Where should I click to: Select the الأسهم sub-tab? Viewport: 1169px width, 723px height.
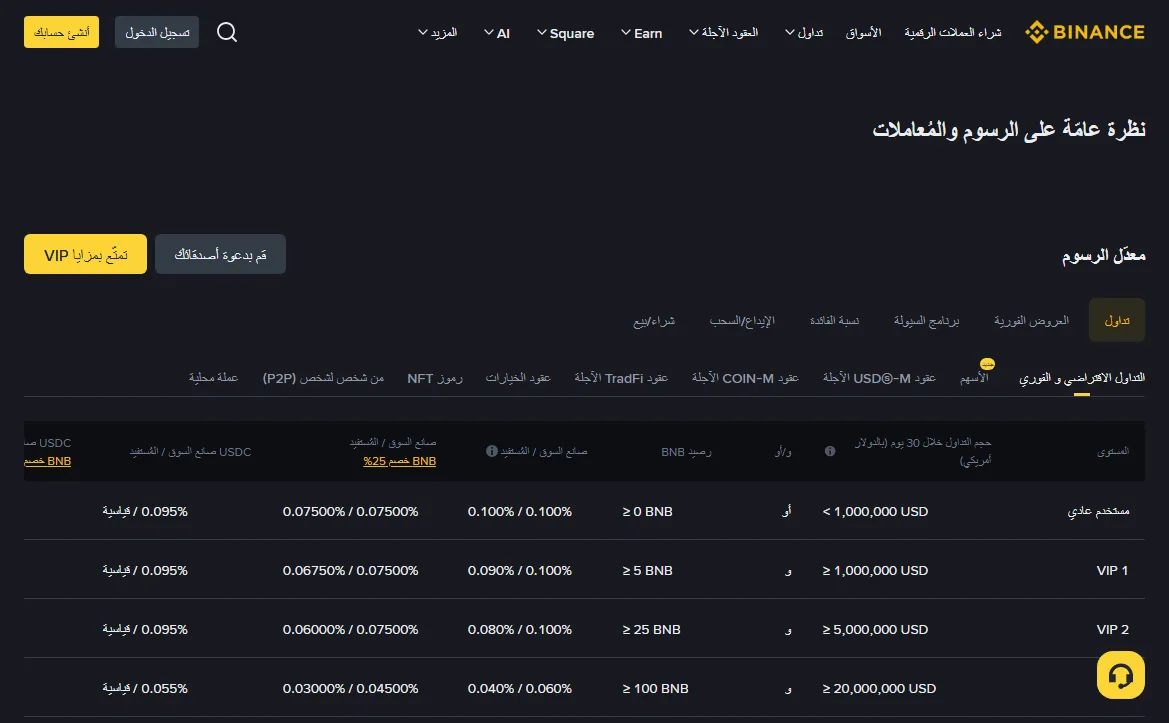click(974, 378)
